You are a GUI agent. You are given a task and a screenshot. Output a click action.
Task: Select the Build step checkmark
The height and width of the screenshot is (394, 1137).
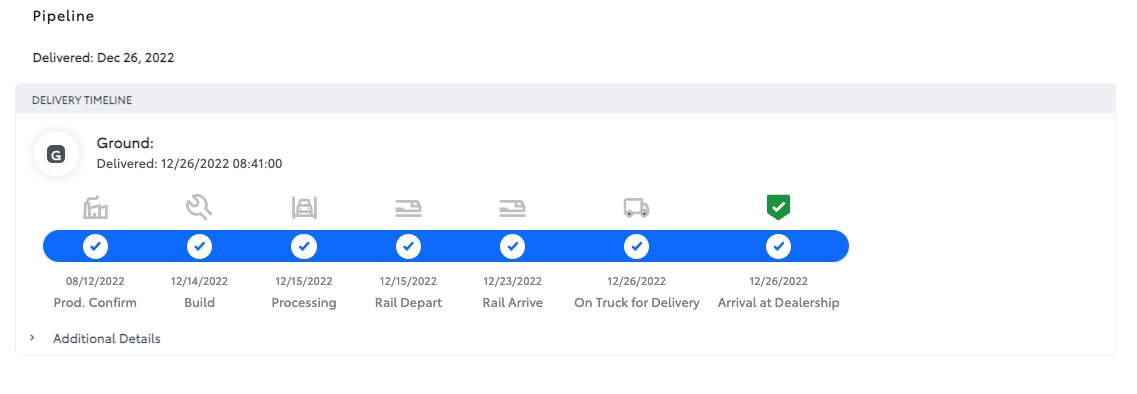[199, 247]
